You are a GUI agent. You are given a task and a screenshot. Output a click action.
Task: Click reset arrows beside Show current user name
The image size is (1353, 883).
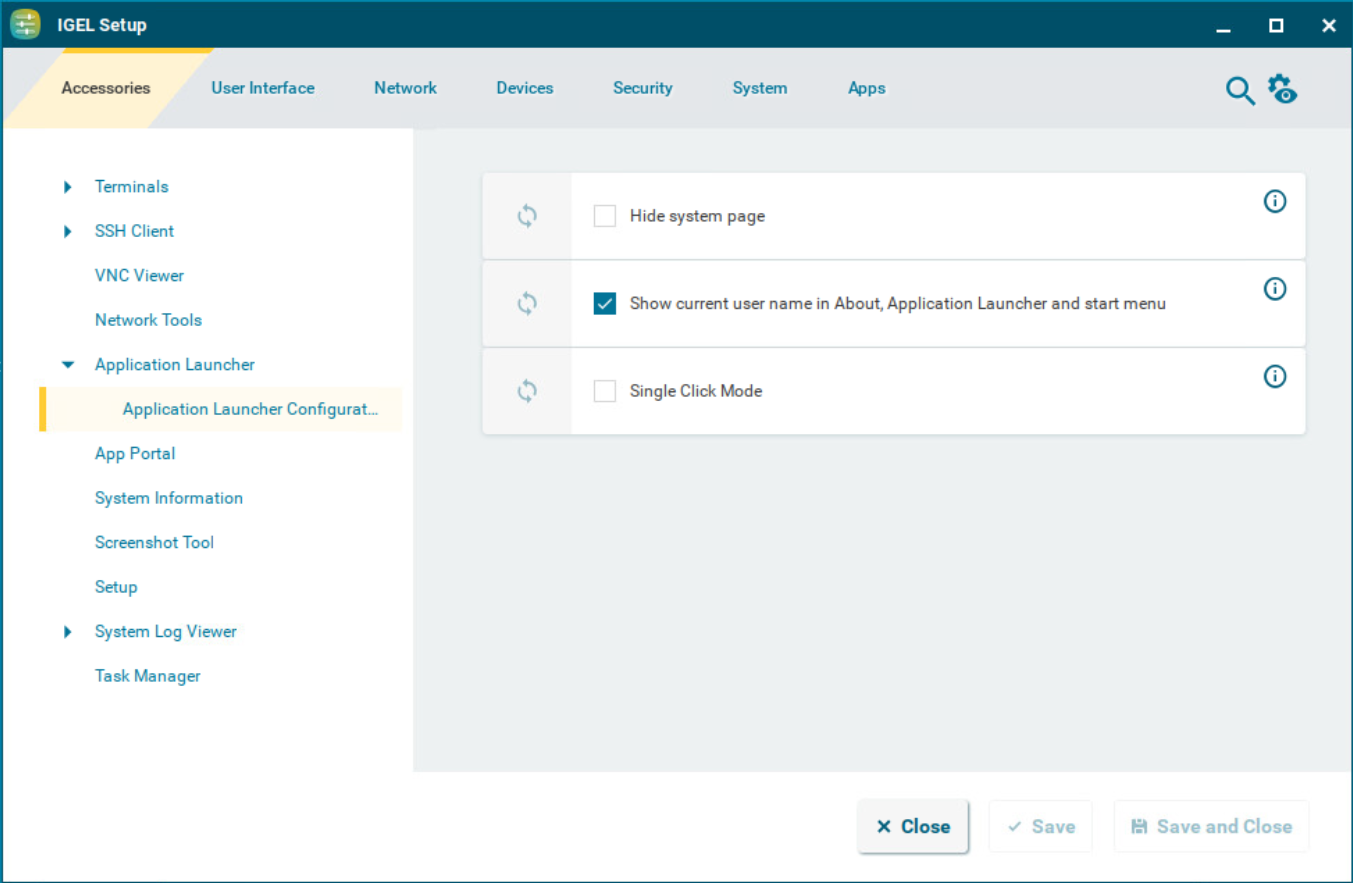point(527,304)
